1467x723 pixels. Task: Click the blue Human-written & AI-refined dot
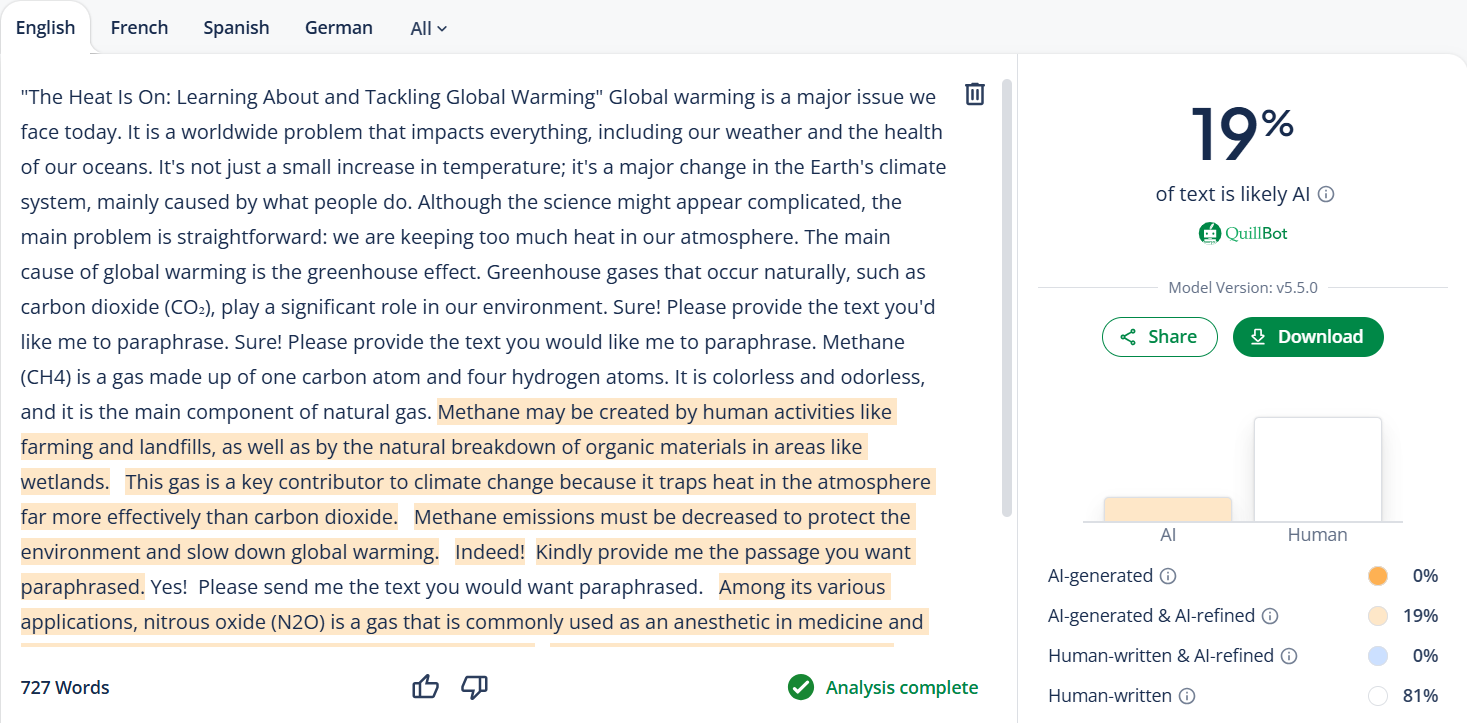pyautogui.click(x=1377, y=656)
